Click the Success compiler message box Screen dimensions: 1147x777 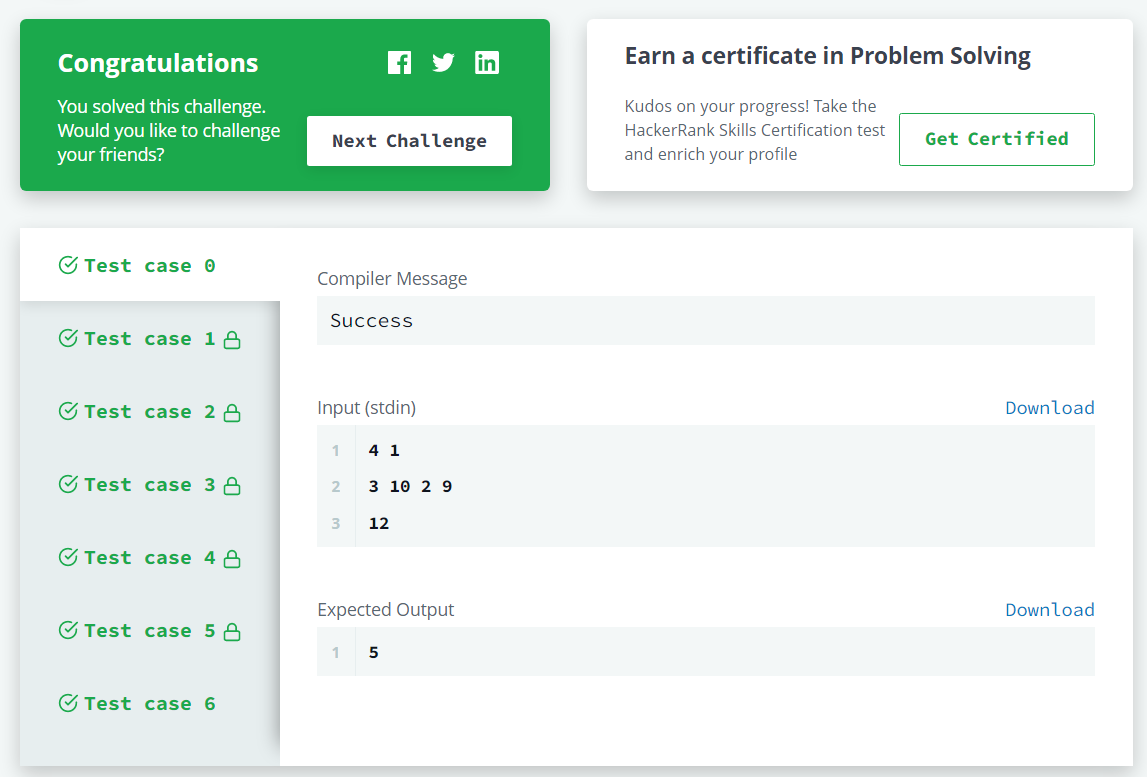tap(706, 320)
